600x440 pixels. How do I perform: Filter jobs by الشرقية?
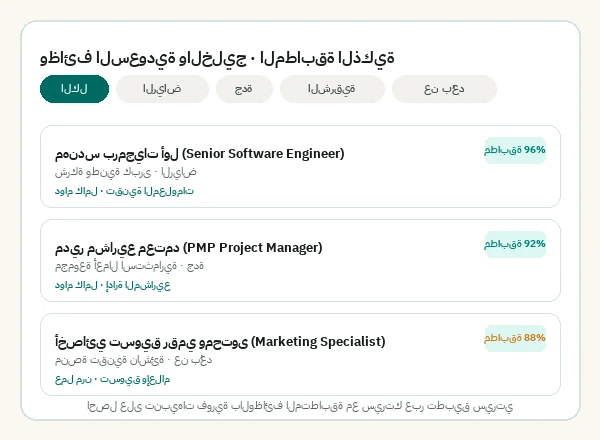point(332,89)
